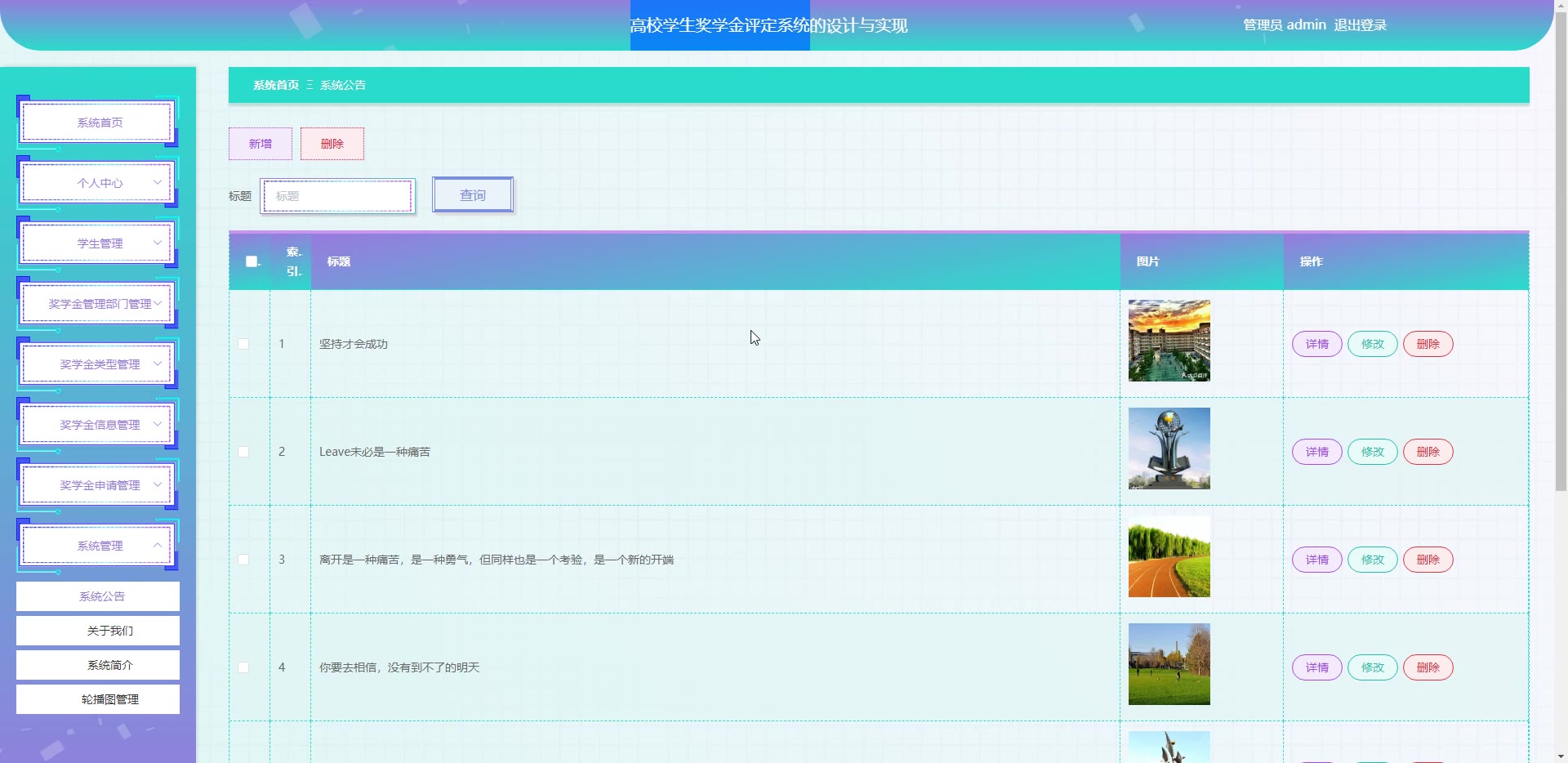This screenshot has width=1568, height=763.
Task: Check the box for row 你要去相信
Action: 243,667
